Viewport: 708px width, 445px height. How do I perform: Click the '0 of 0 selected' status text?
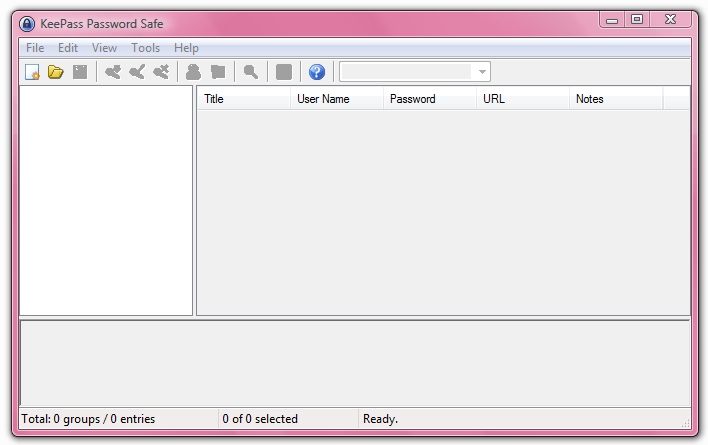pos(260,419)
